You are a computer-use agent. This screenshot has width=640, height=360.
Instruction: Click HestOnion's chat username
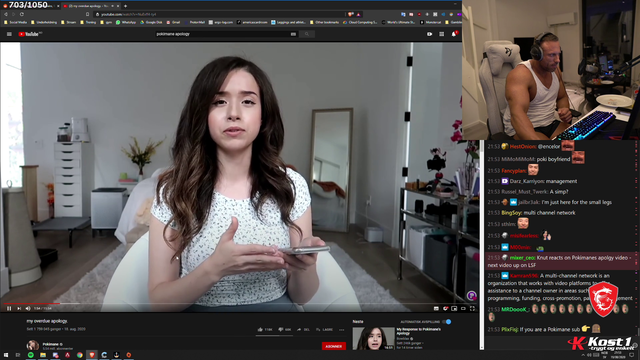click(x=522, y=147)
